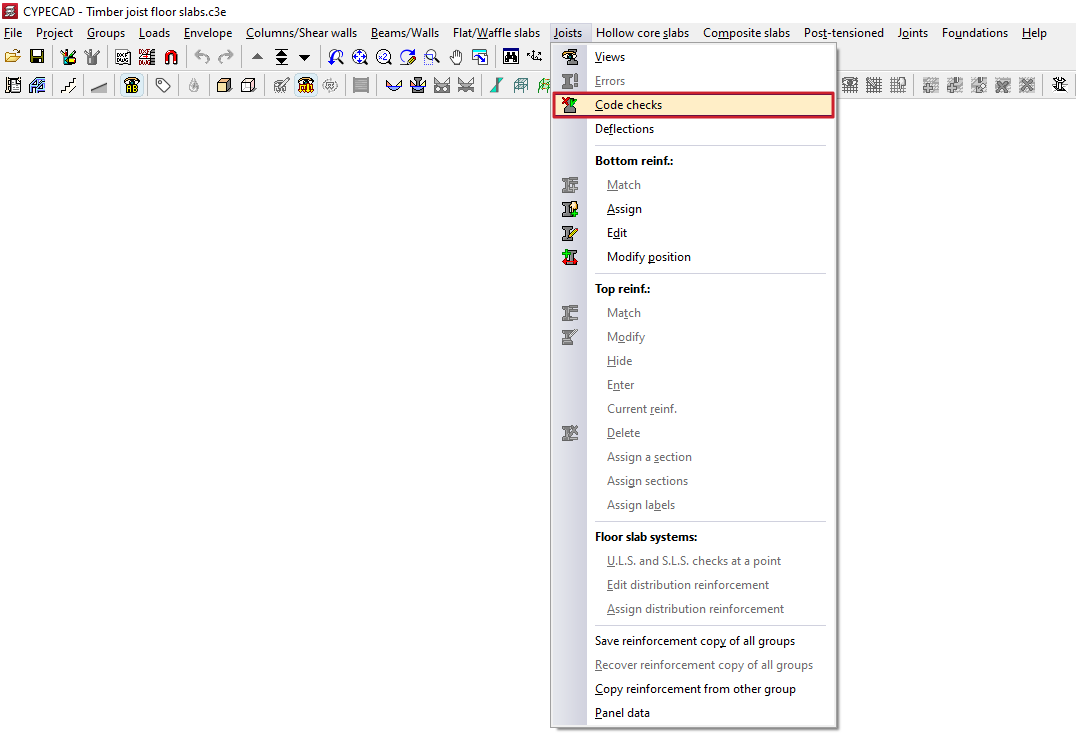Viewport: 1076px width, 754px height.
Task: Click the go-to-group double triangle icon
Action: pos(281,57)
